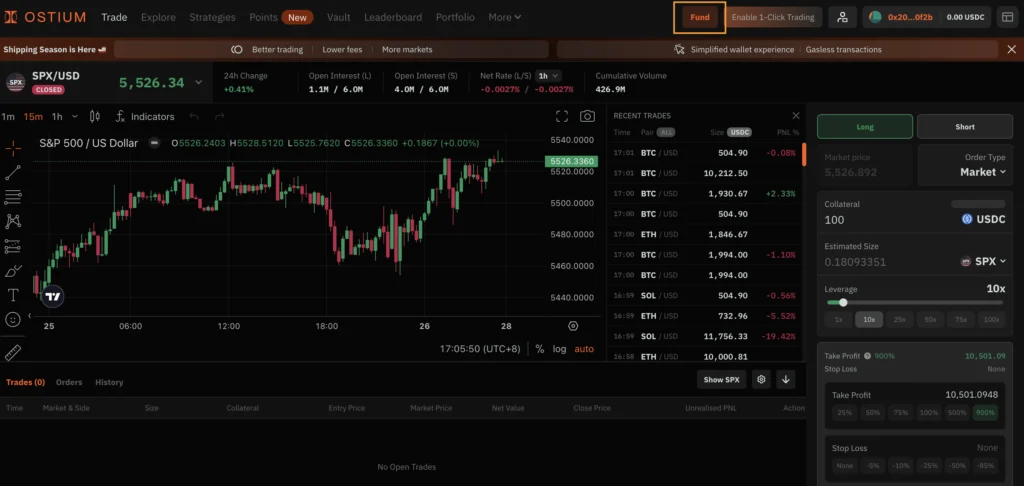The image size is (1024, 486).
Task: Select the pattern drawing tool
Action: [x=13, y=221]
